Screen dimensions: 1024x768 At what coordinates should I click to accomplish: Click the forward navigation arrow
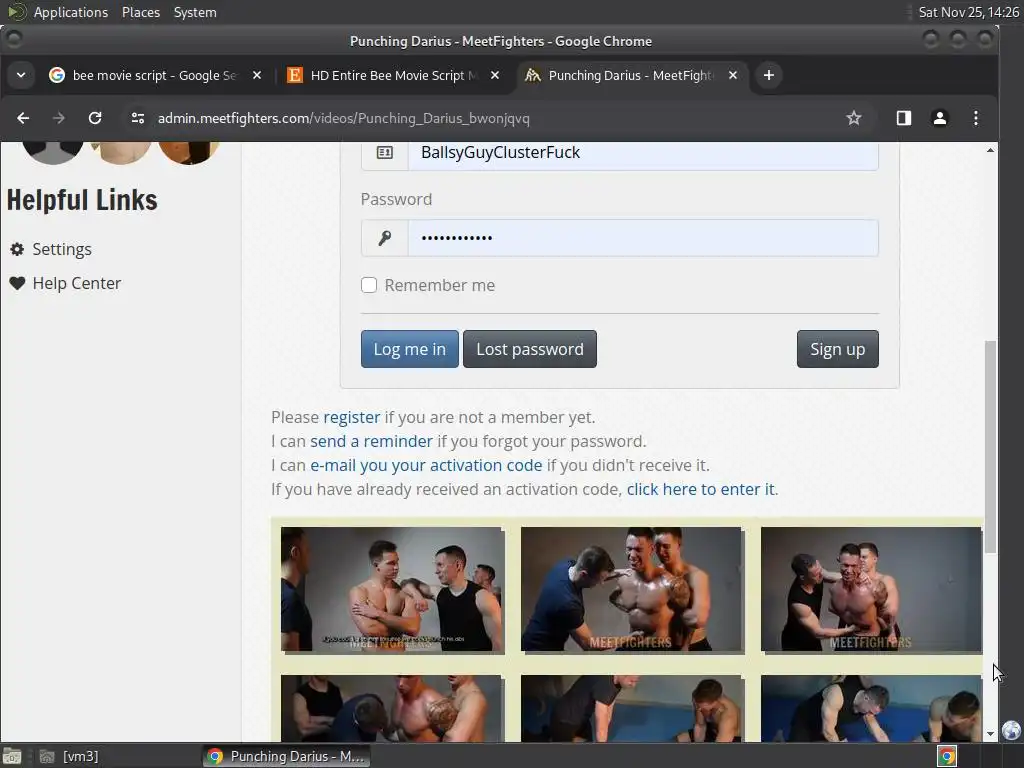pos(59,118)
